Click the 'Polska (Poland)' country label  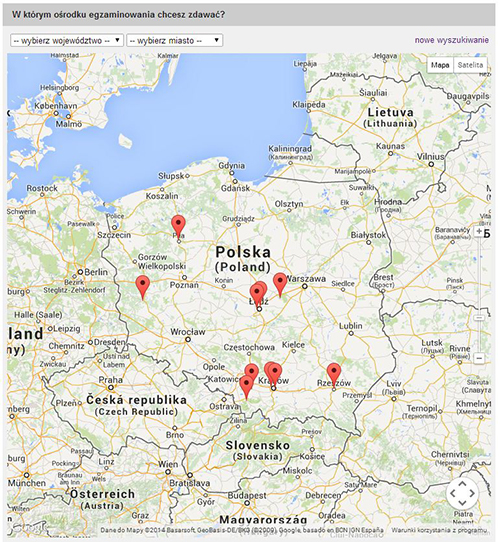click(243, 259)
